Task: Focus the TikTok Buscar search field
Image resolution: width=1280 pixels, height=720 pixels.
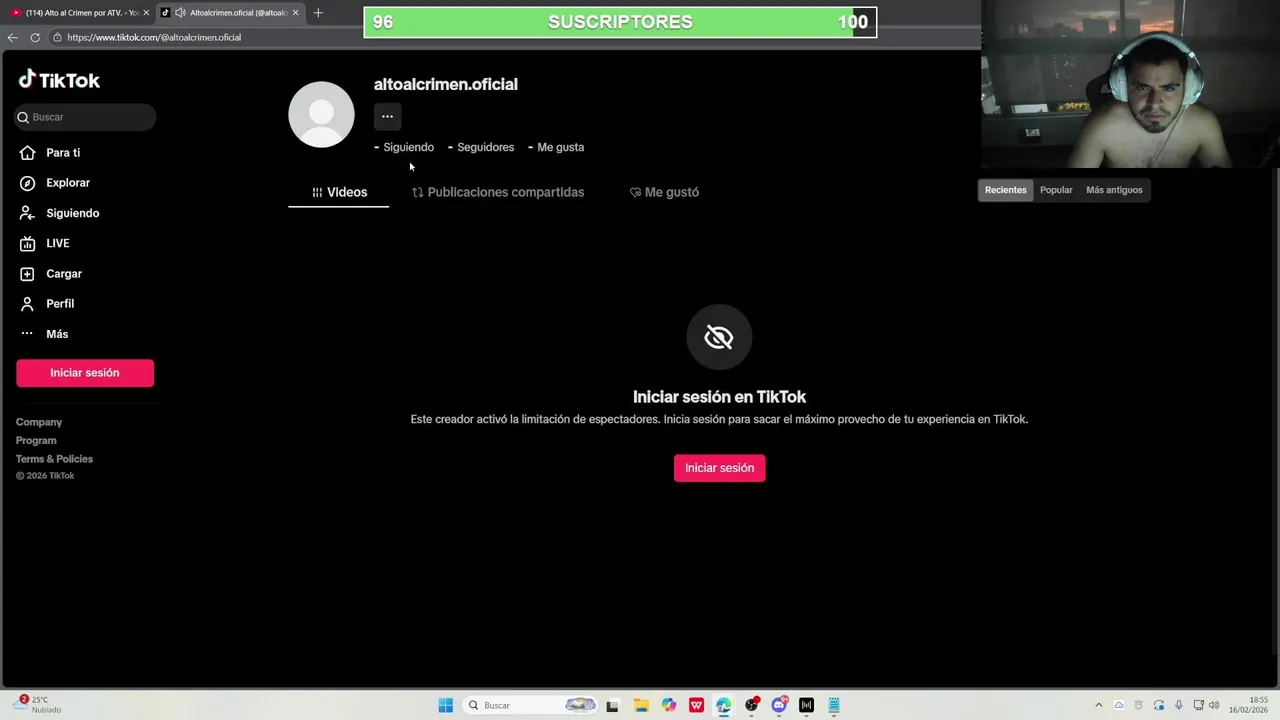Action: point(85,117)
